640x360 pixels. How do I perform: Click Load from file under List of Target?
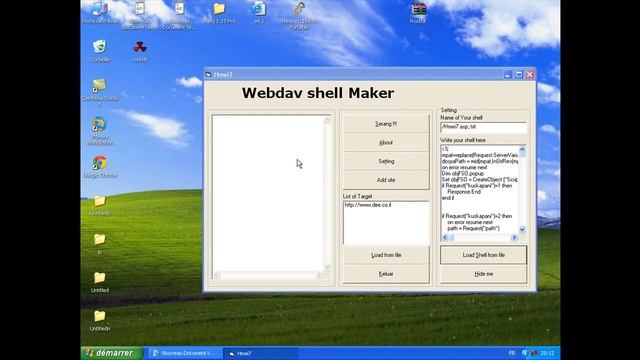[x=386, y=255]
